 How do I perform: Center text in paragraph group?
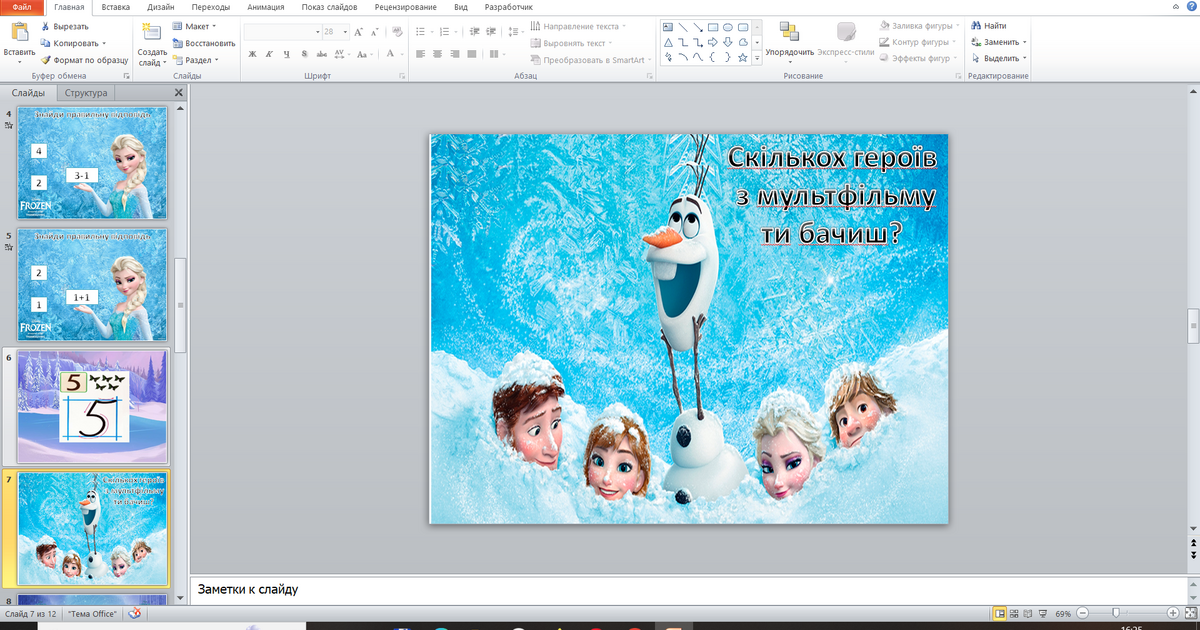click(437, 54)
